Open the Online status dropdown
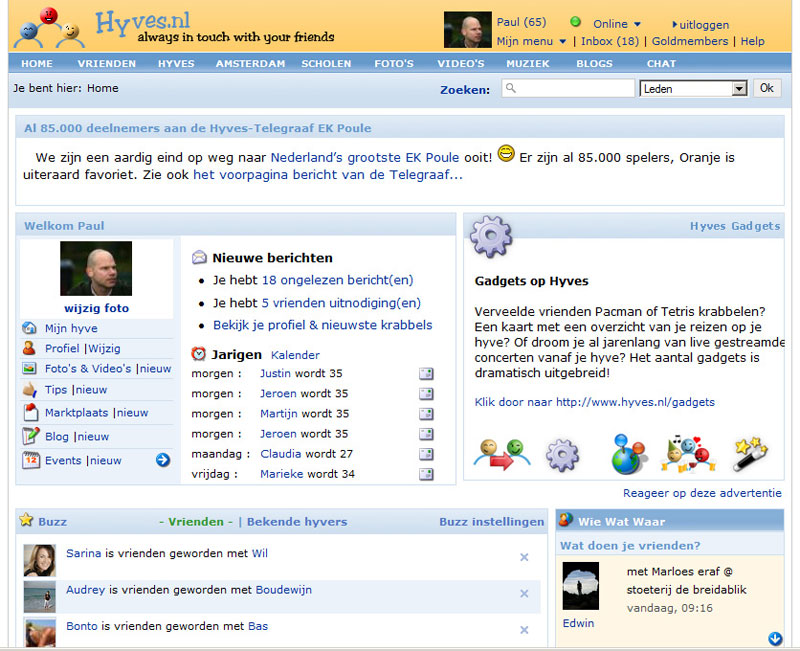 point(637,24)
